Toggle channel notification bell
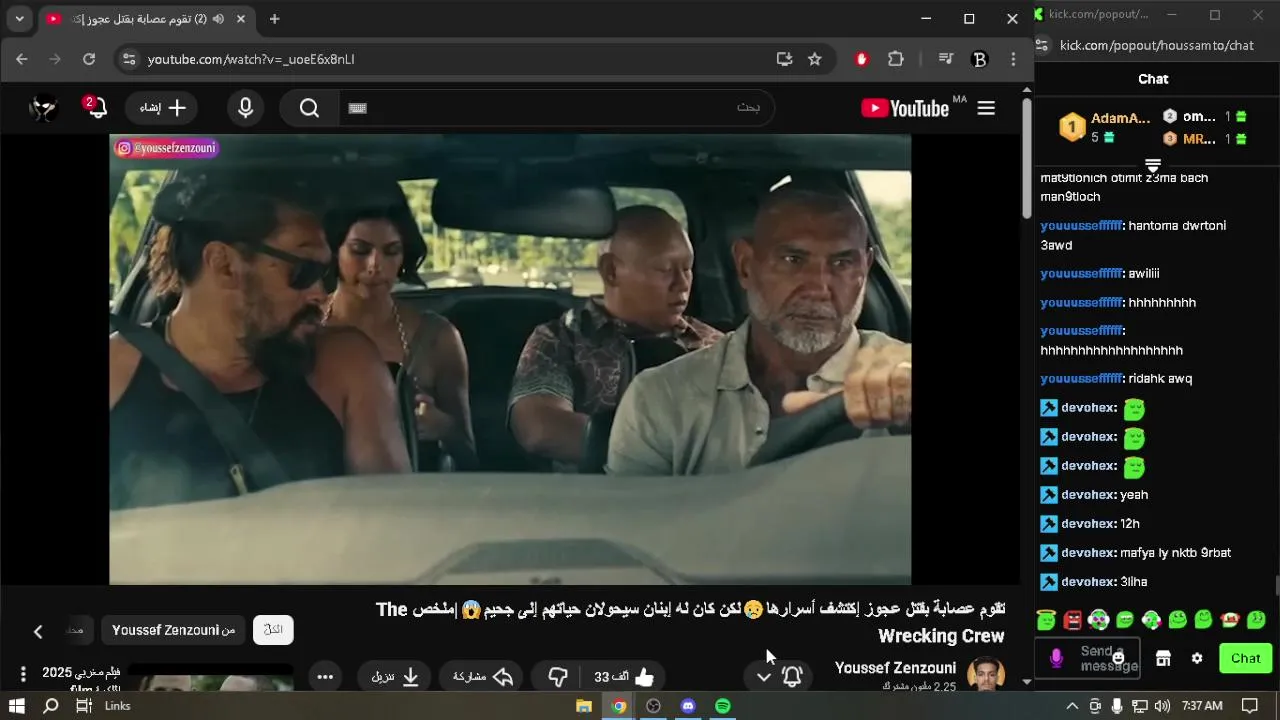Image resolution: width=1280 pixels, height=720 pixels. 792,677
